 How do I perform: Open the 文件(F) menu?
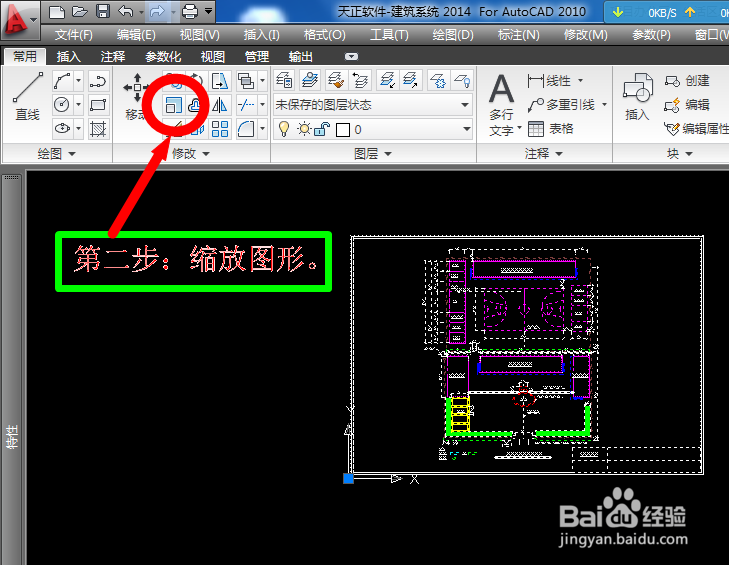click(x=73, y=35)
